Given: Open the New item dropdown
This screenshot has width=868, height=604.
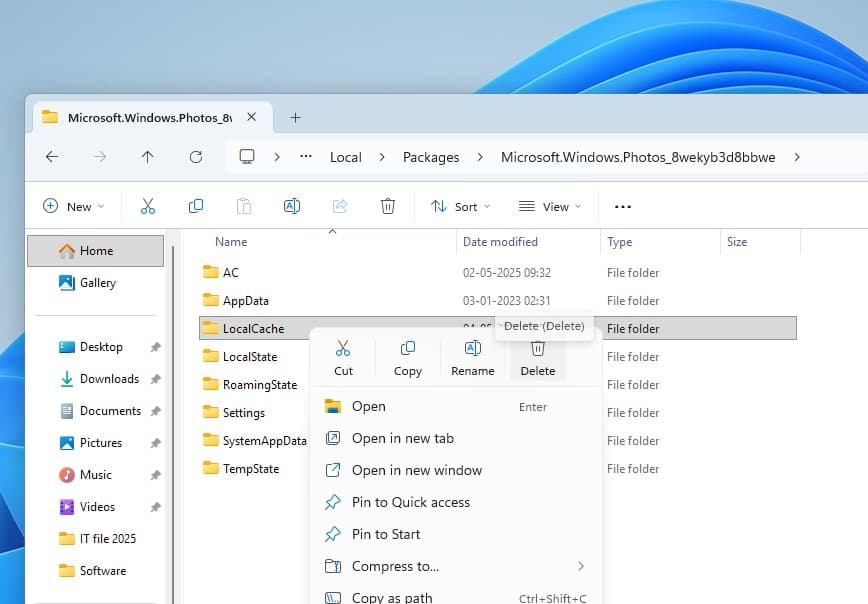Looking at the screenshot, I should point(73,207).
